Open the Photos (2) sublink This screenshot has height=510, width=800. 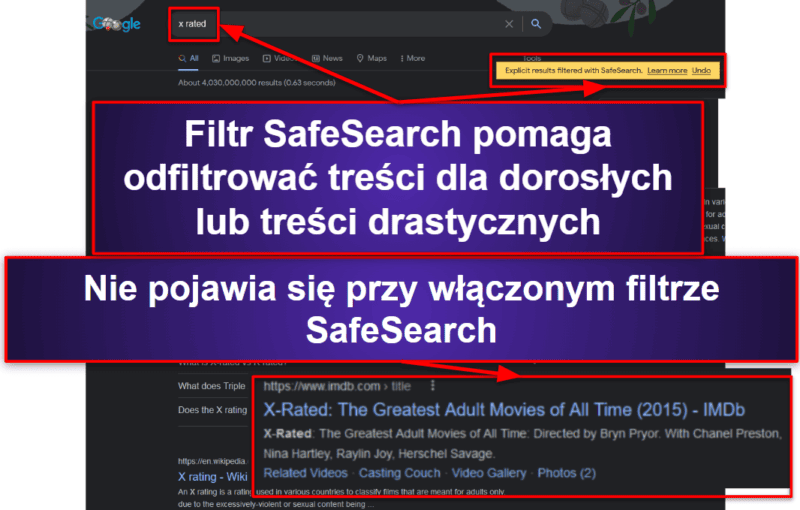click(566, 473)
